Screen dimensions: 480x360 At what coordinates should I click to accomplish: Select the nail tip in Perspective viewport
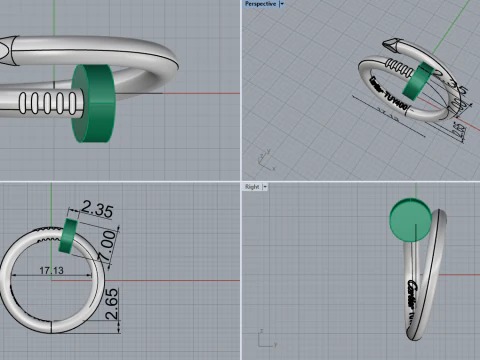pyautogui.click(x=392, y=45)
